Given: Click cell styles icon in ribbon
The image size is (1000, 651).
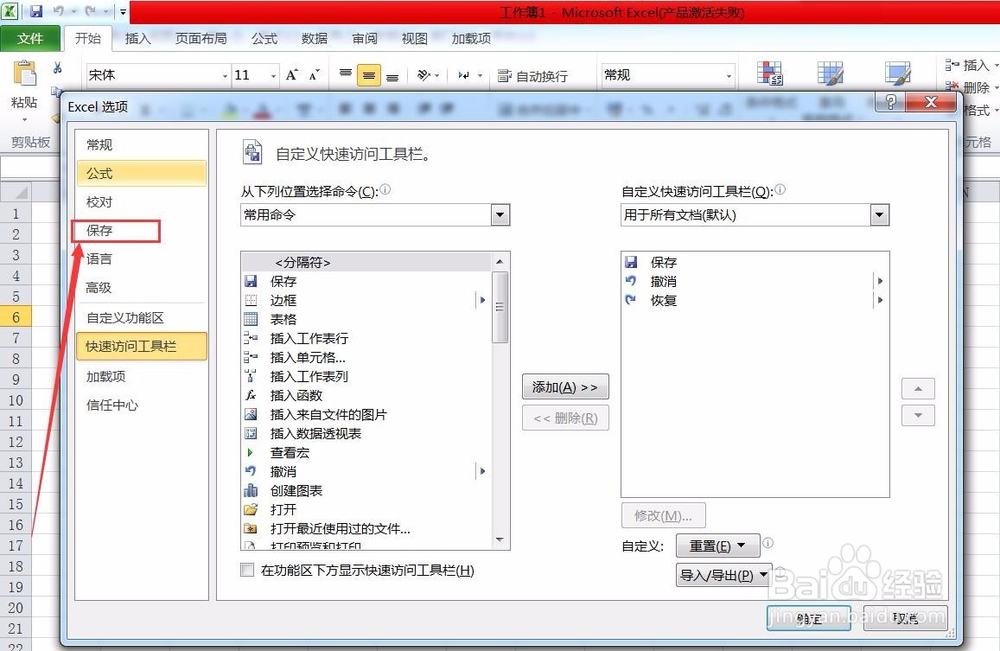Looking at the screenshot, I should (x=897, y=73).
